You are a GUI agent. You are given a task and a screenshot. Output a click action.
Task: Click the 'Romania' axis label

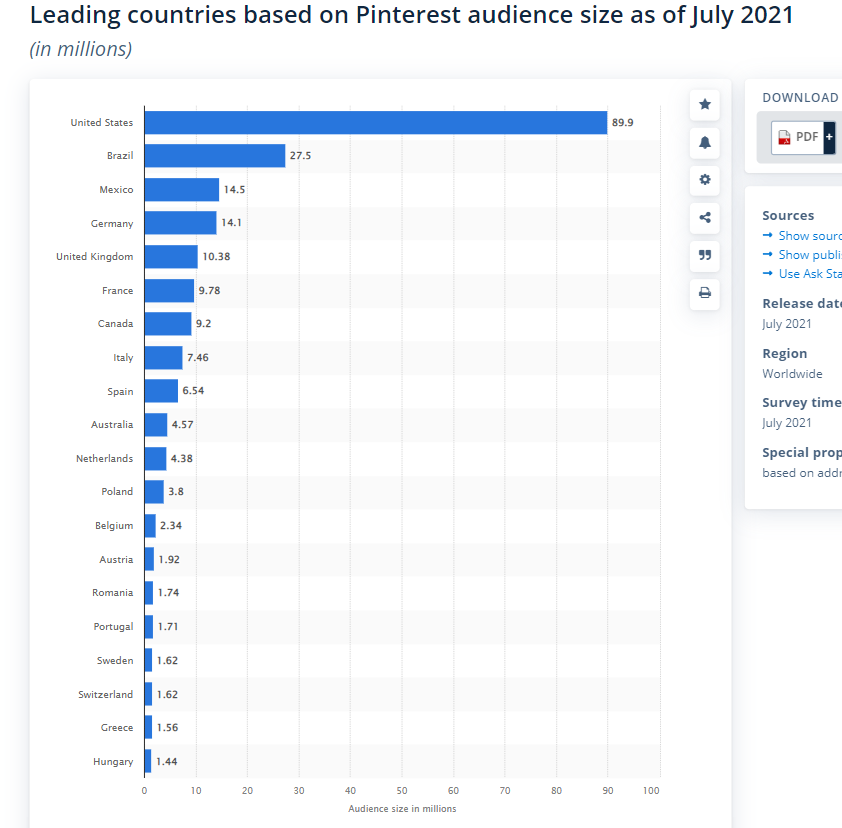(112, 593)
